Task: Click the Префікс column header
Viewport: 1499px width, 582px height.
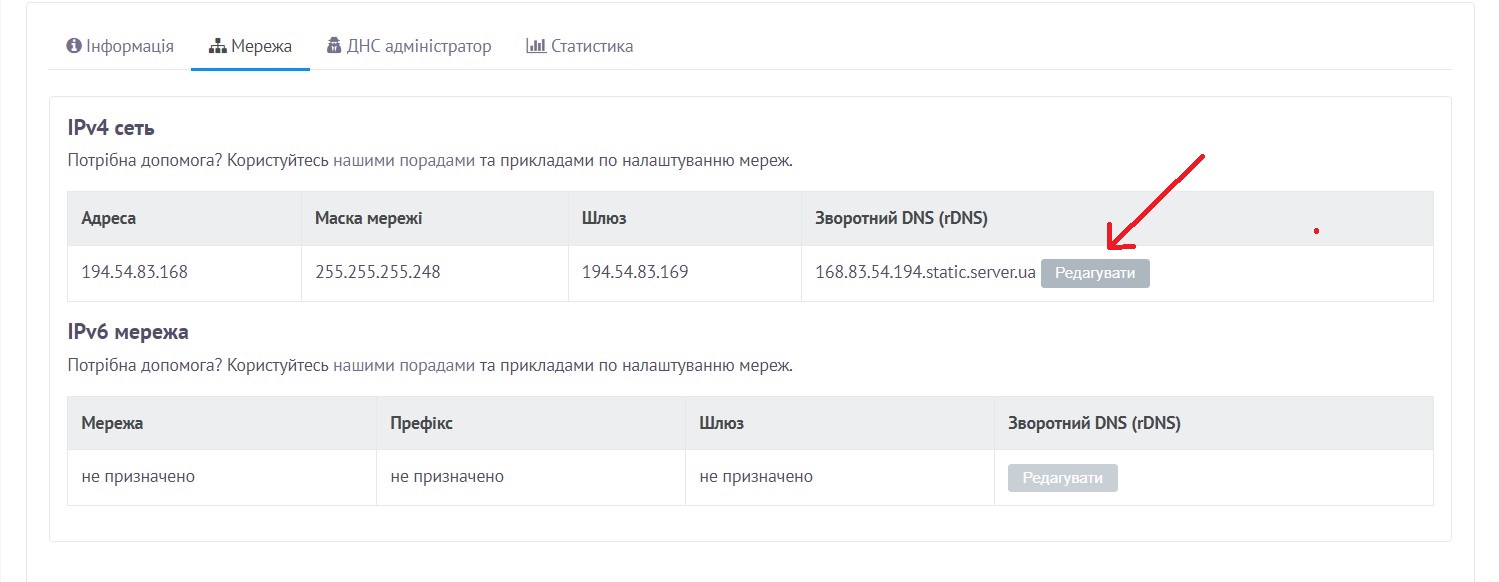Action: [x=421, y=423]
